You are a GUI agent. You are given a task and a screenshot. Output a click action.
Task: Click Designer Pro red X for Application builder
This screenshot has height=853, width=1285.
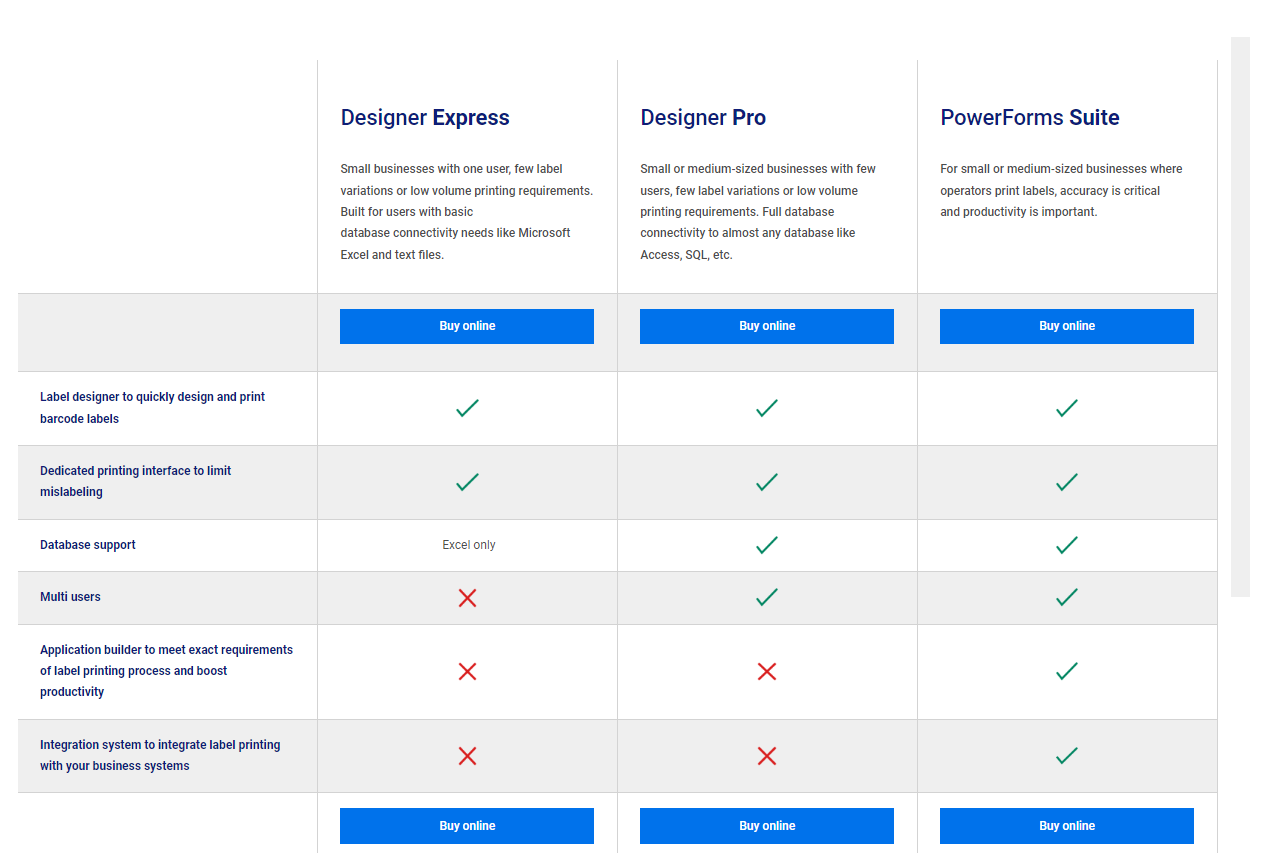tap(767, 671)
